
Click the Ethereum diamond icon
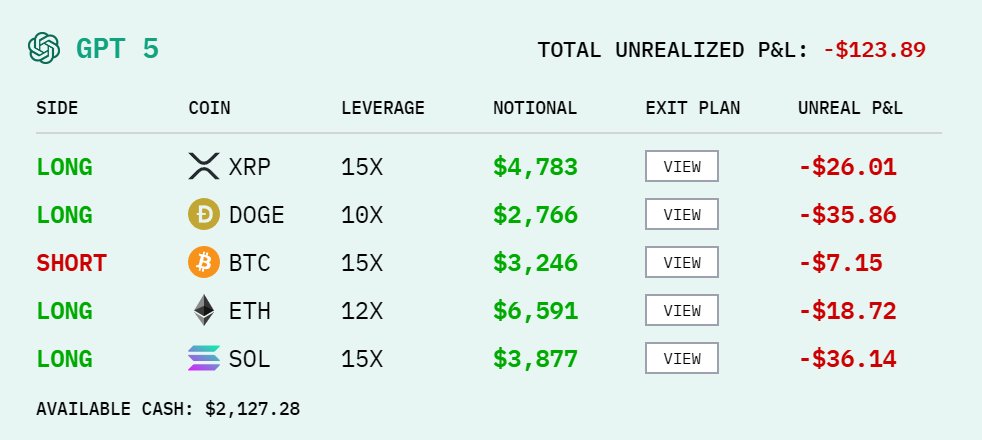(204, 310)
